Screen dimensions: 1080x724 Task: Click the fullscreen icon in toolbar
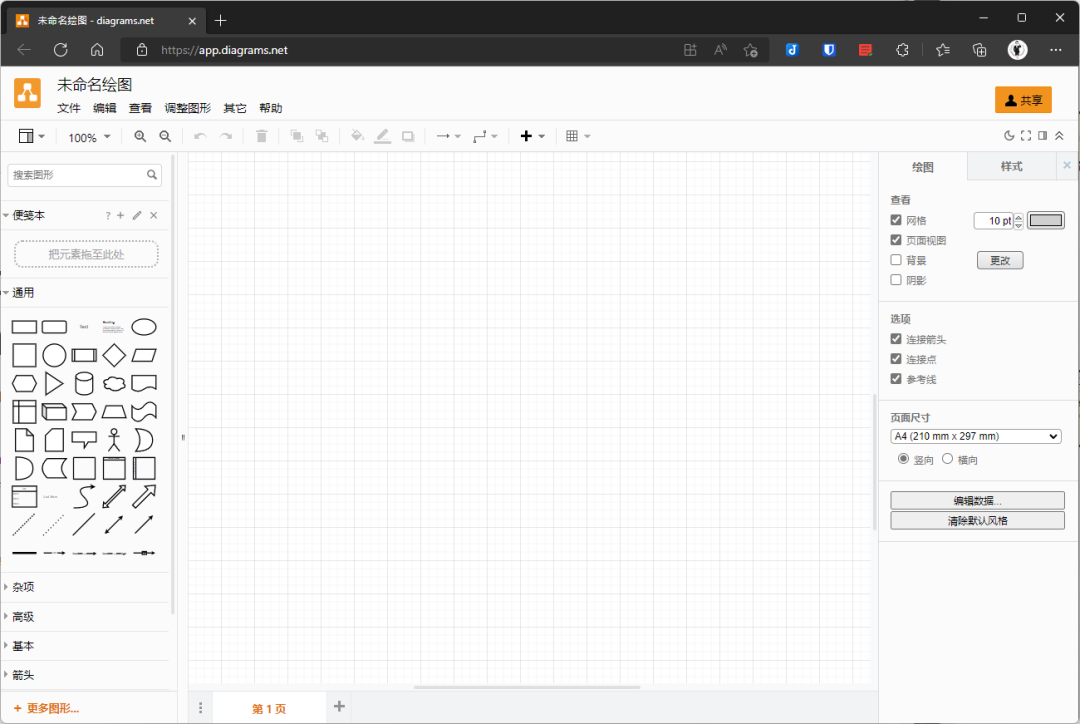pos(1026,136)
